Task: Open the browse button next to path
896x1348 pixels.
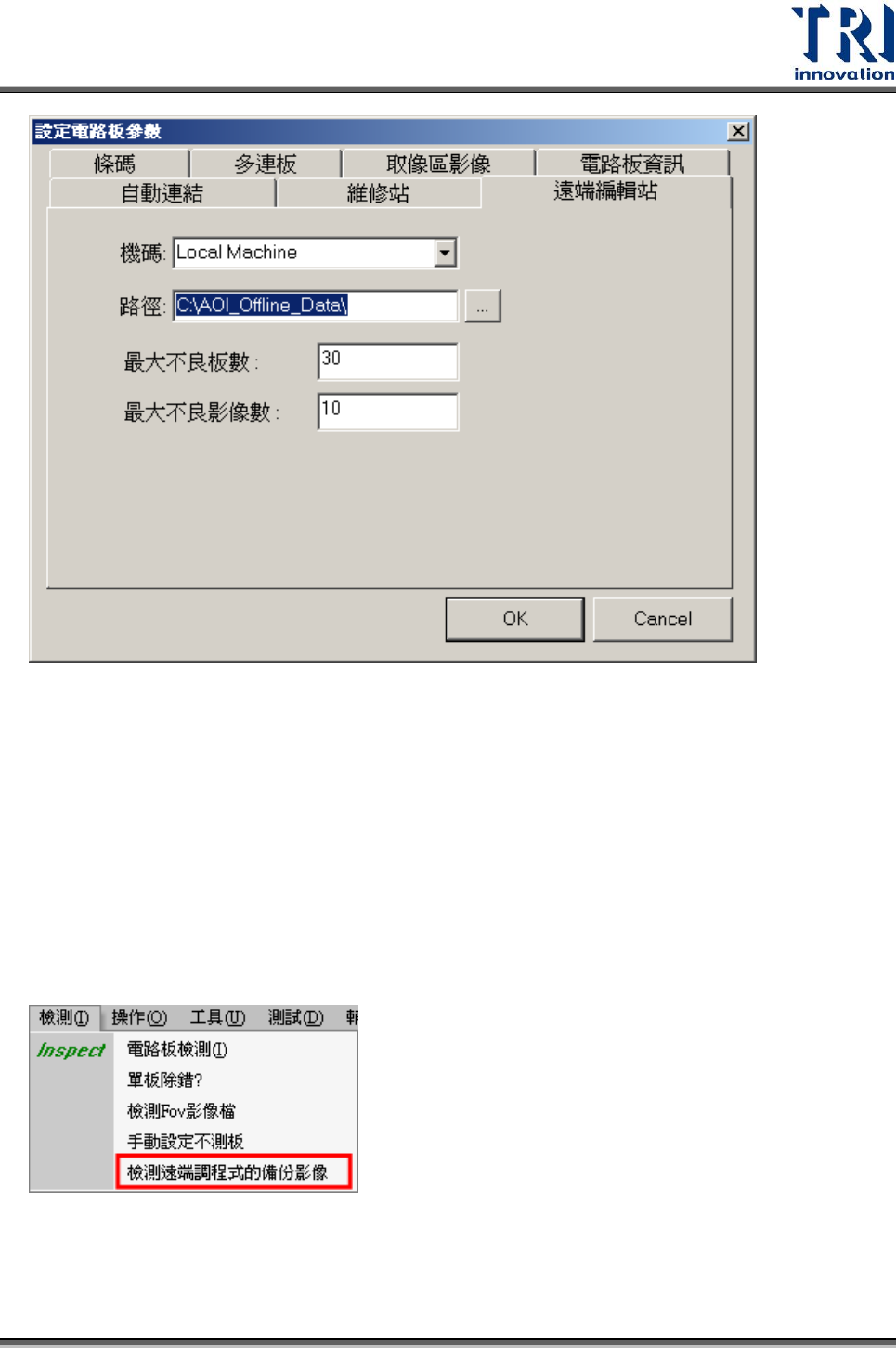Action: [x=483, y=306]
